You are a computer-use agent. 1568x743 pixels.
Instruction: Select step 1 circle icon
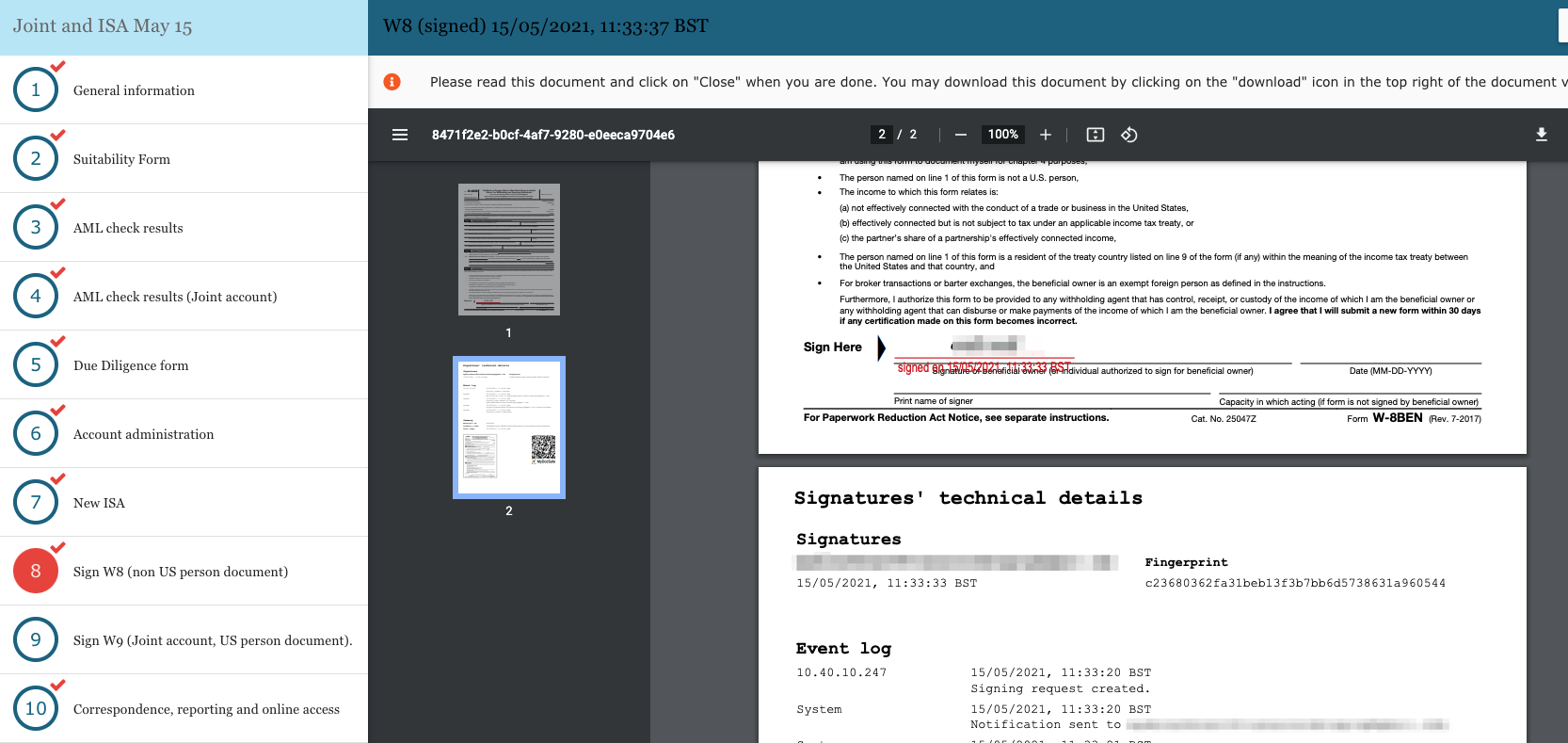pyautogui.click(x=36, y=89)
